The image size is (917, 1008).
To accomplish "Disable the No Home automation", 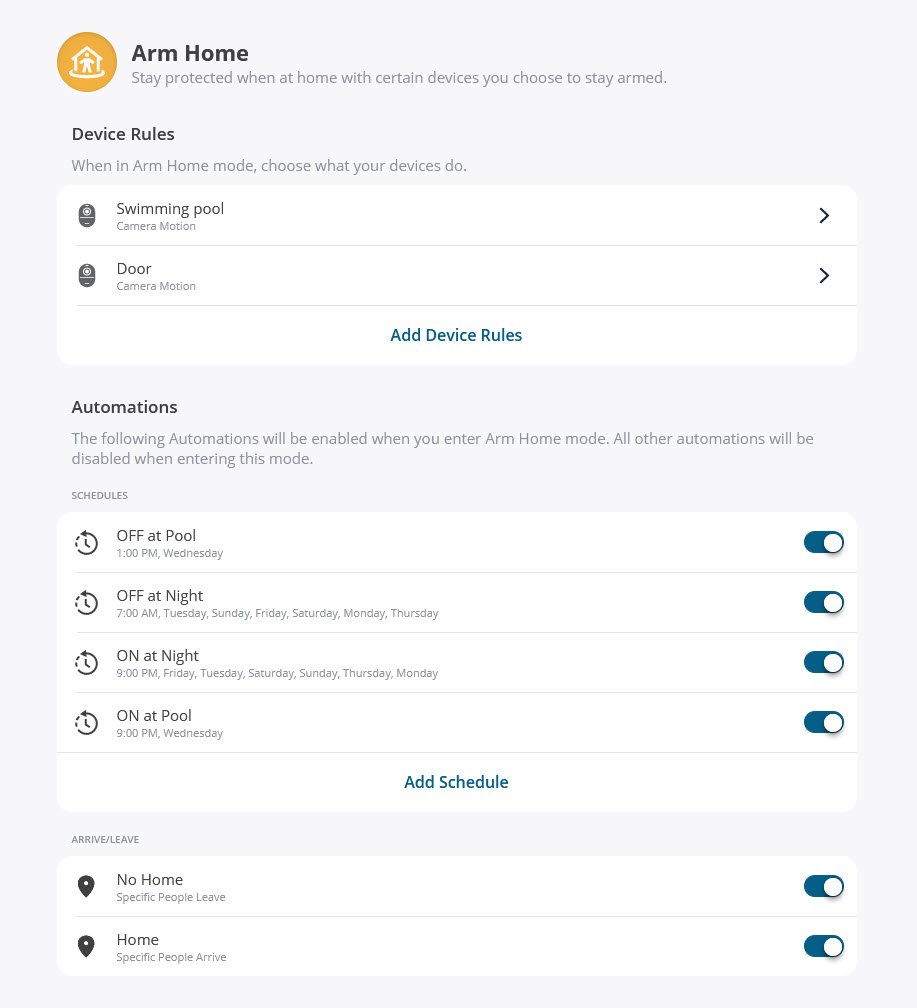I will coord(823,886).
